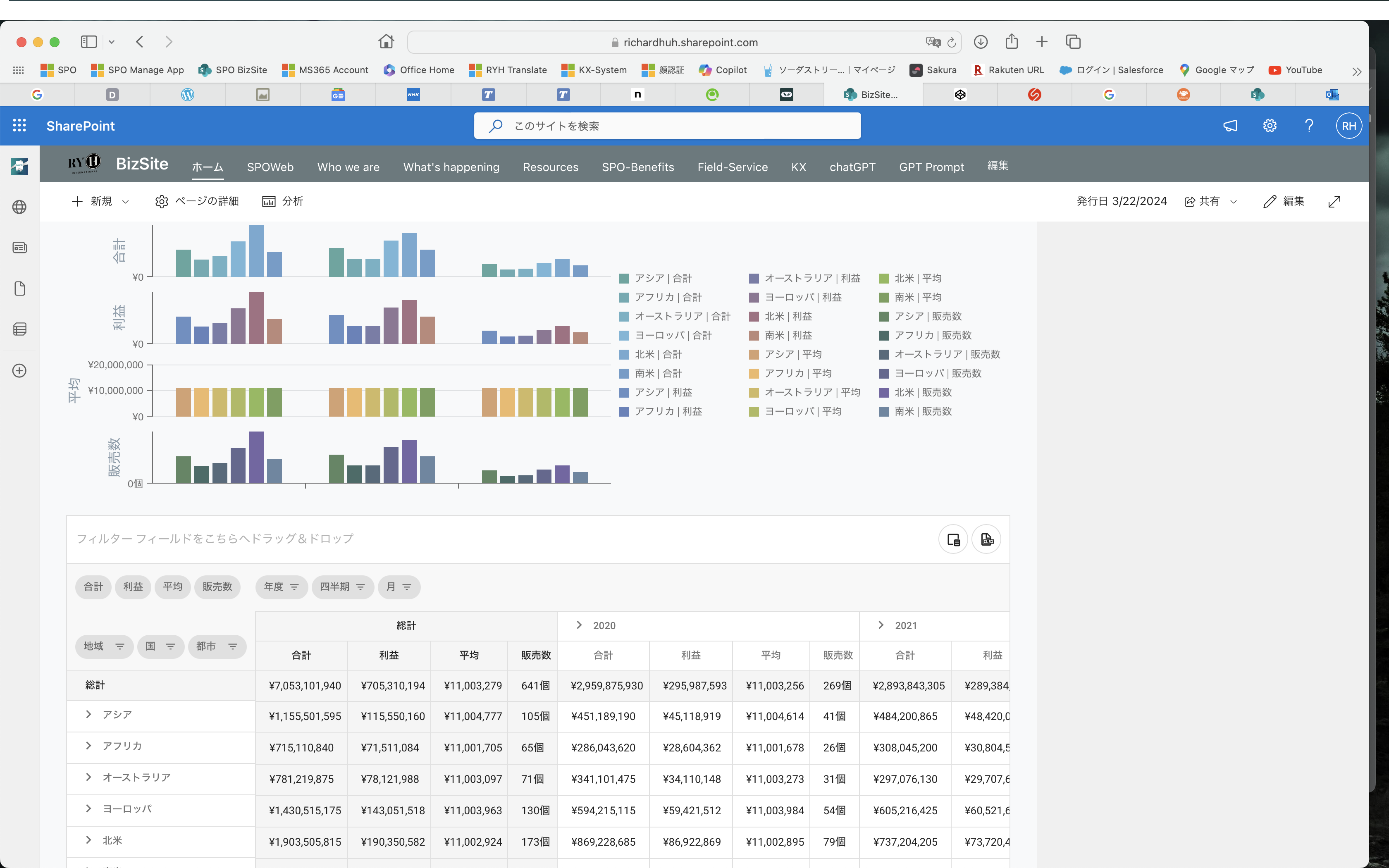Viewport: 1389px width, 868px height.
Task: Expand the アジア row
Action: tap(88, 714)
